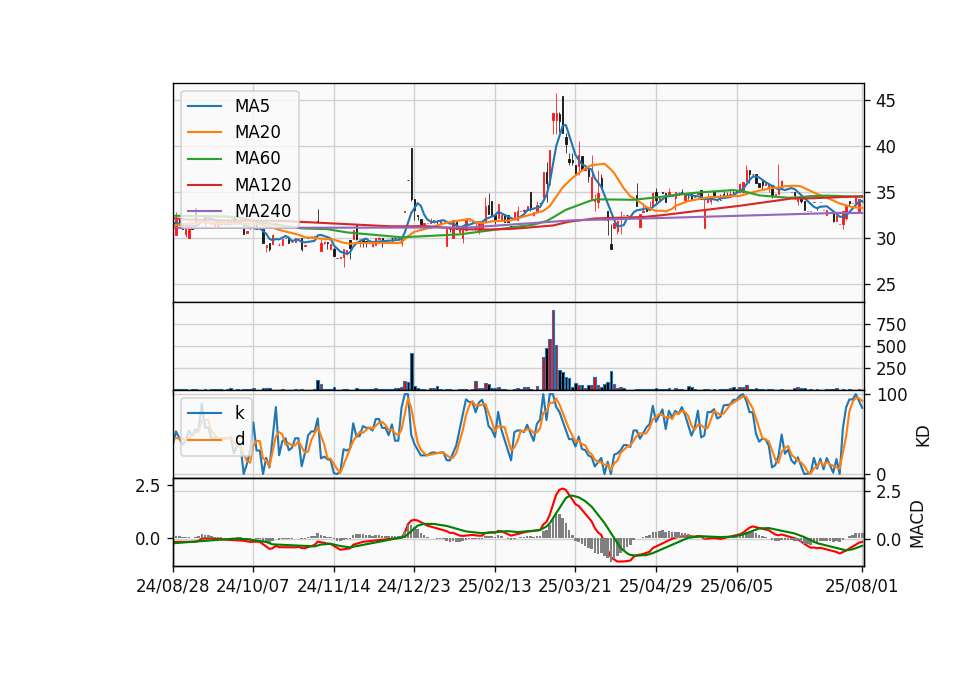The image size is (960, 690).
Task: Click the volume spike bar at 24/12/23
Action: [x=412, y=372]
